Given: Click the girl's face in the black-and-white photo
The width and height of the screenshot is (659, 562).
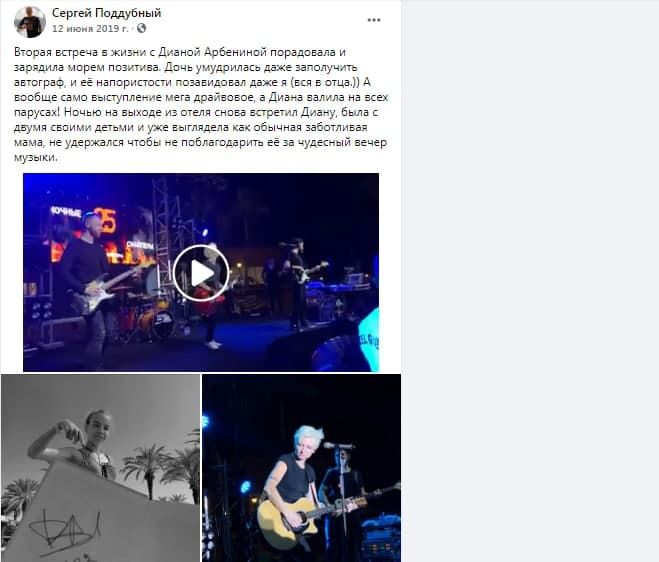Looking at the screenshot, I should click(100, 426).
